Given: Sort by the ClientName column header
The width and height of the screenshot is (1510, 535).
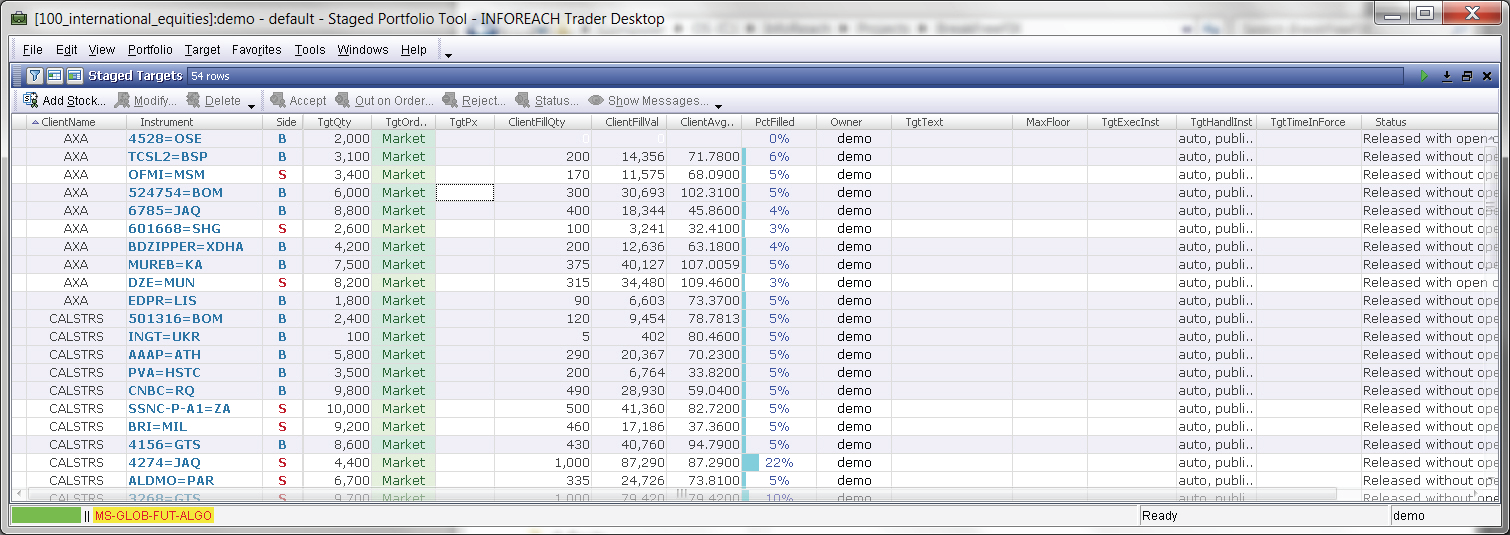Looking at the screenshot, I should click(68, 122).
